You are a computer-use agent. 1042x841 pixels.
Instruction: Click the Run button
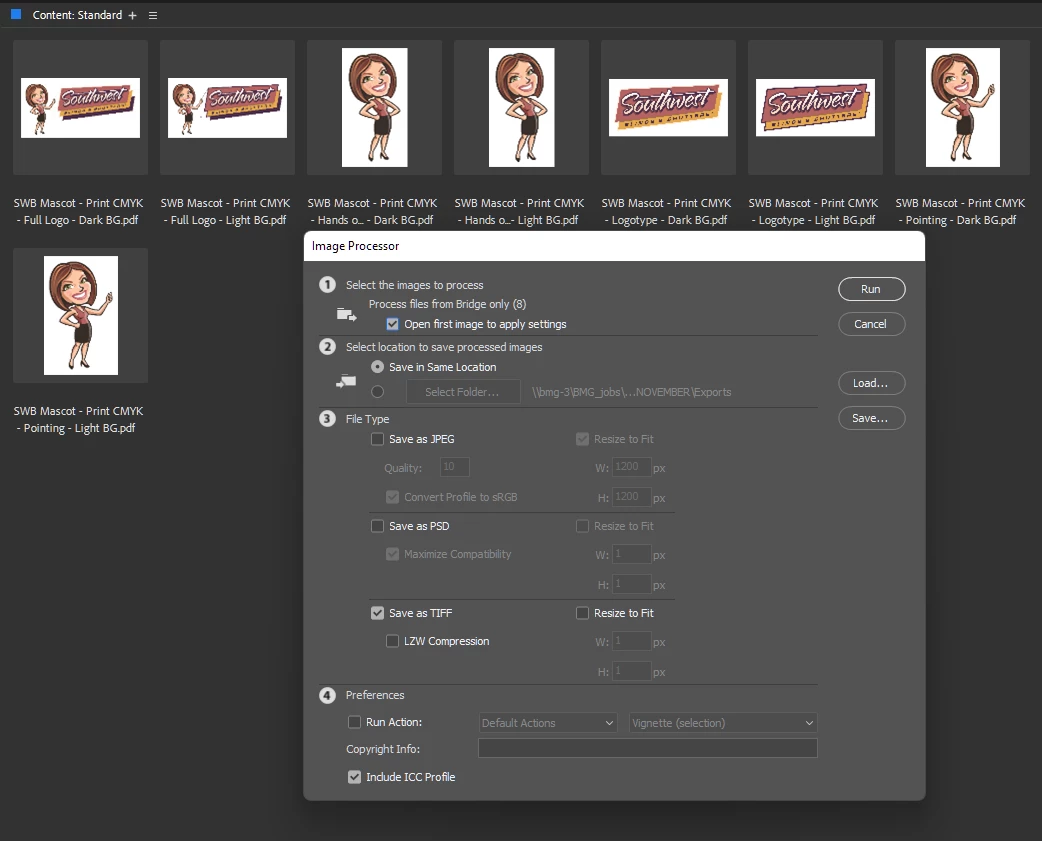coord(871,289)
